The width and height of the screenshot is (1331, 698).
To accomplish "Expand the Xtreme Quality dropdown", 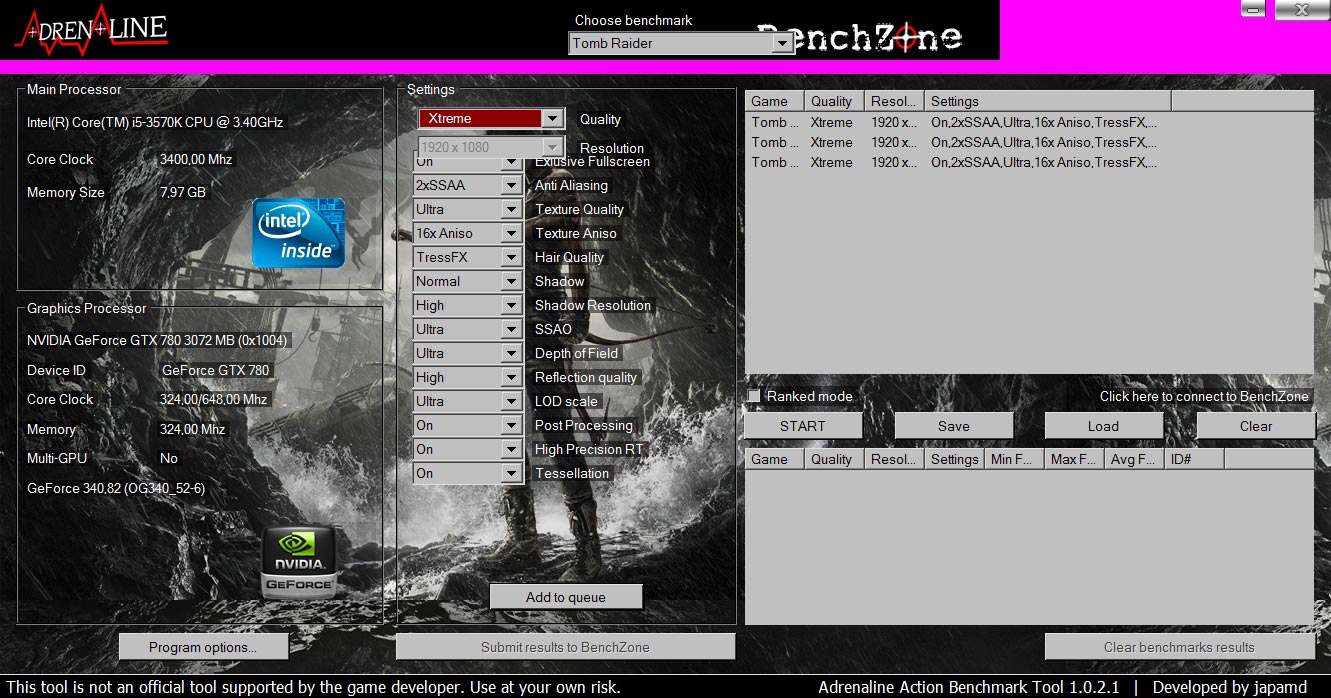I will tap(552, 119).
